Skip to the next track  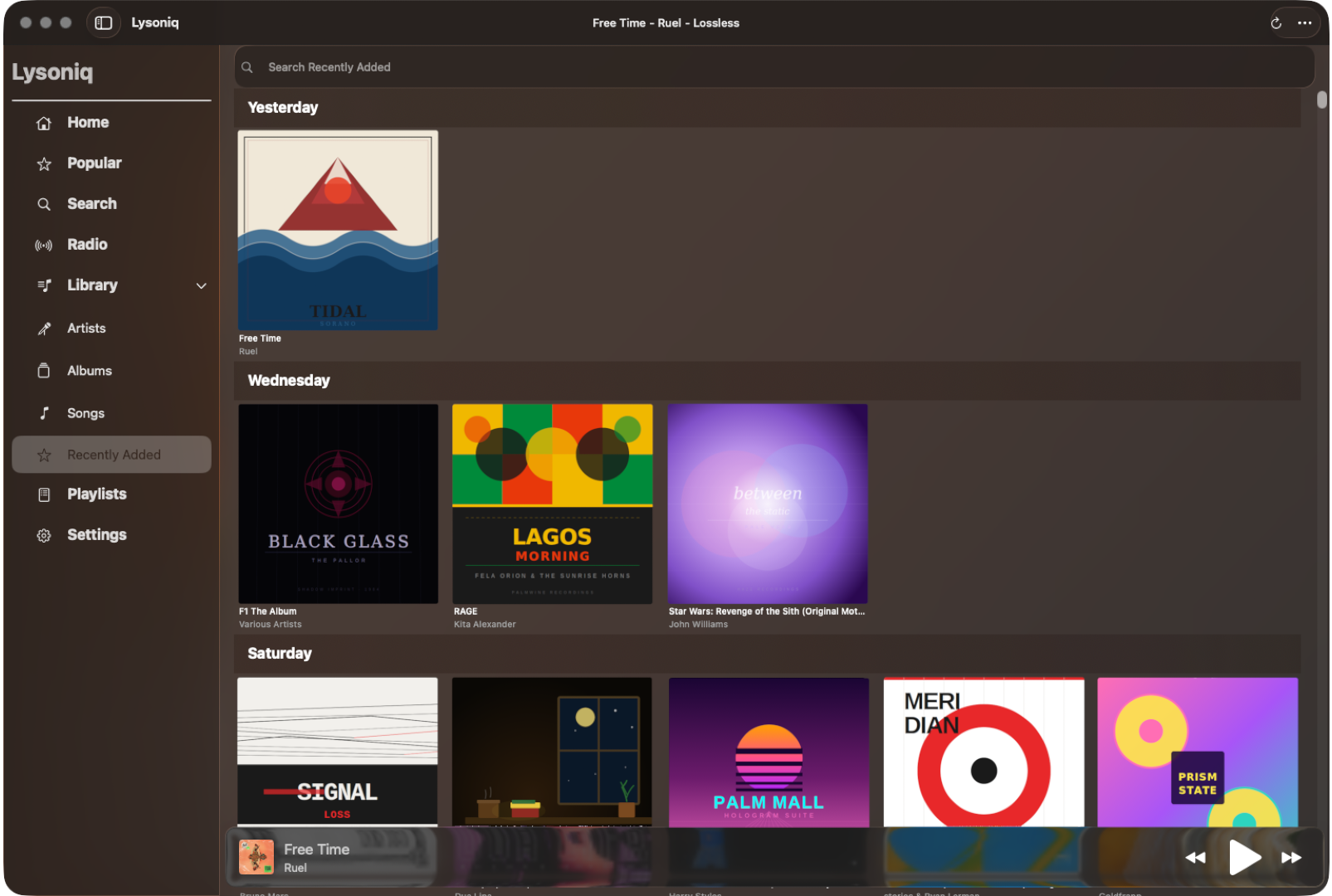click(1291, 857)
